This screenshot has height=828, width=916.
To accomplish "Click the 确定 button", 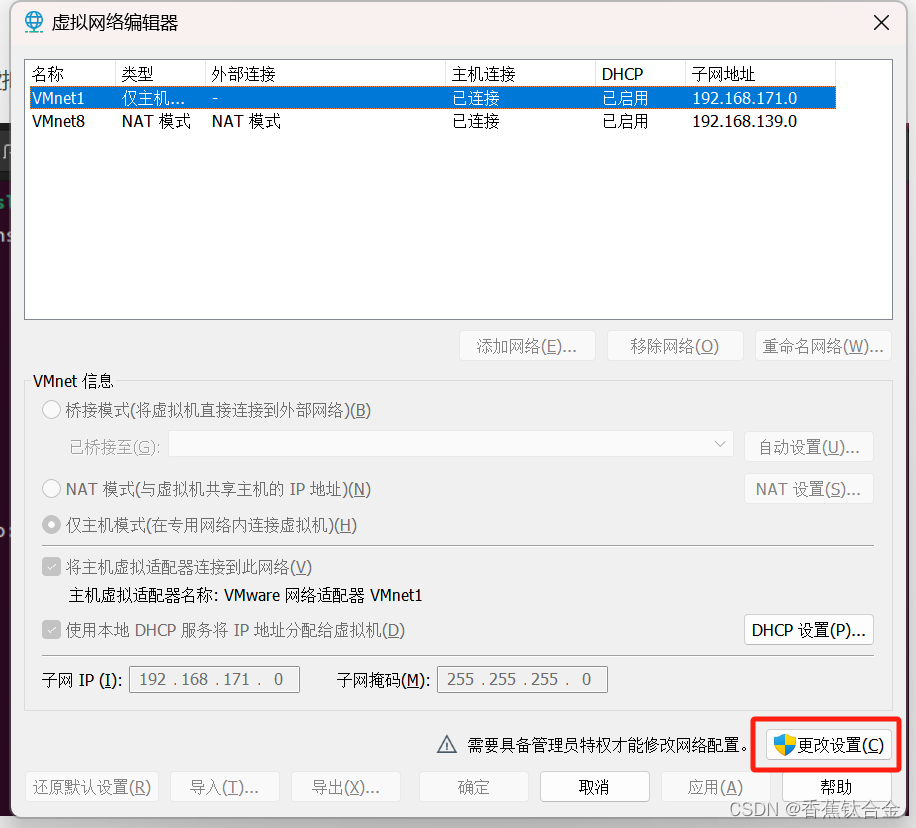I will [x=474, y=787].
